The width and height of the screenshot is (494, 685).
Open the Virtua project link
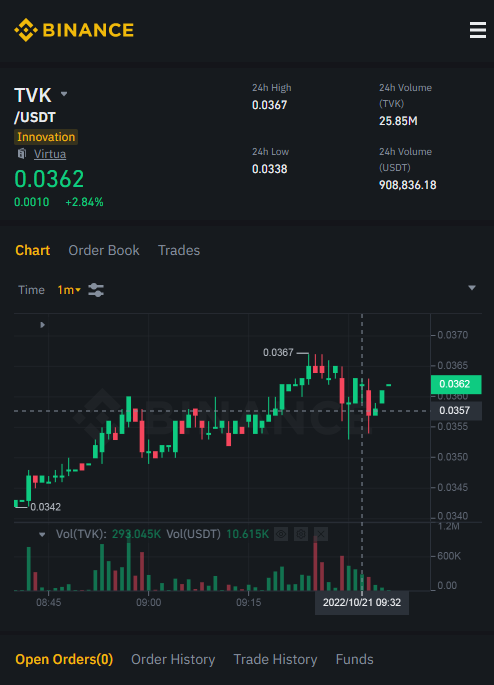tap(50, 154)
